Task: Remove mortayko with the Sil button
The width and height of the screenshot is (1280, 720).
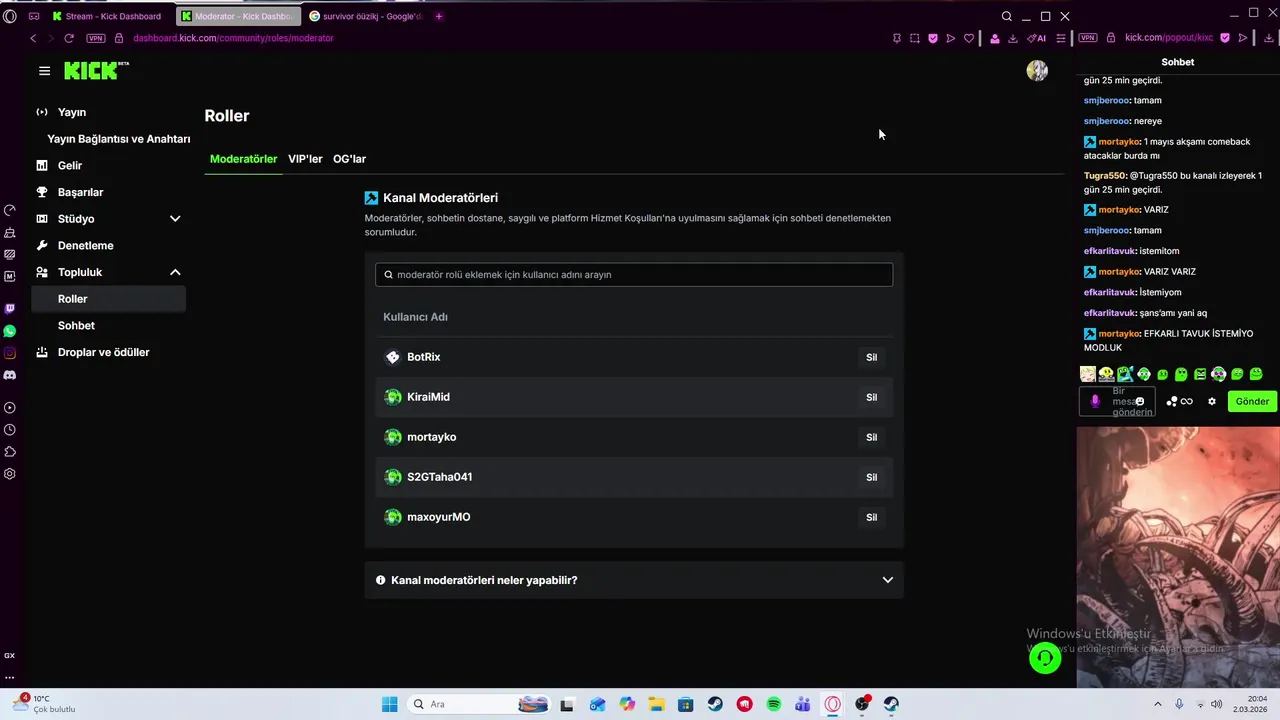Action: click(x=872, y=437)
